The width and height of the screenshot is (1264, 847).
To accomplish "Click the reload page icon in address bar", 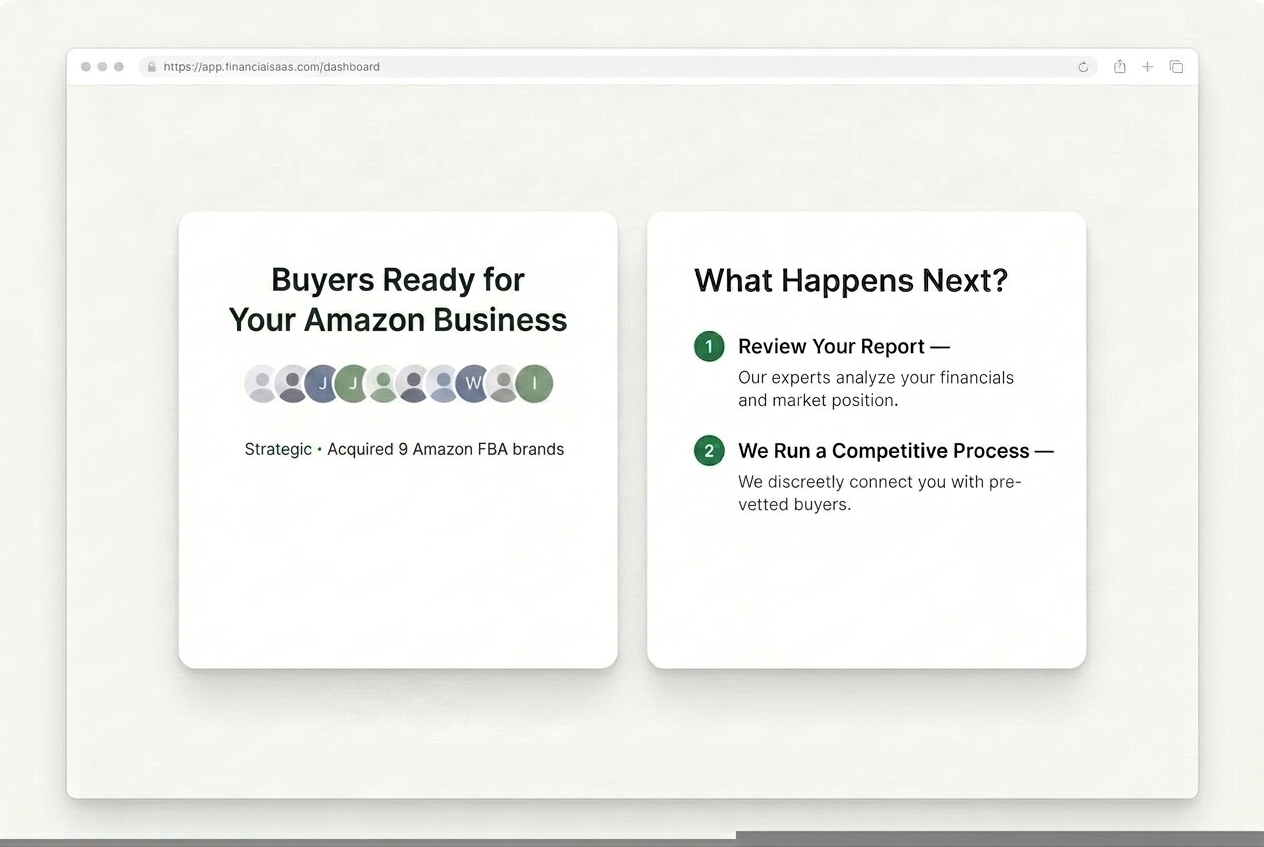I will tap(1083, 67).
